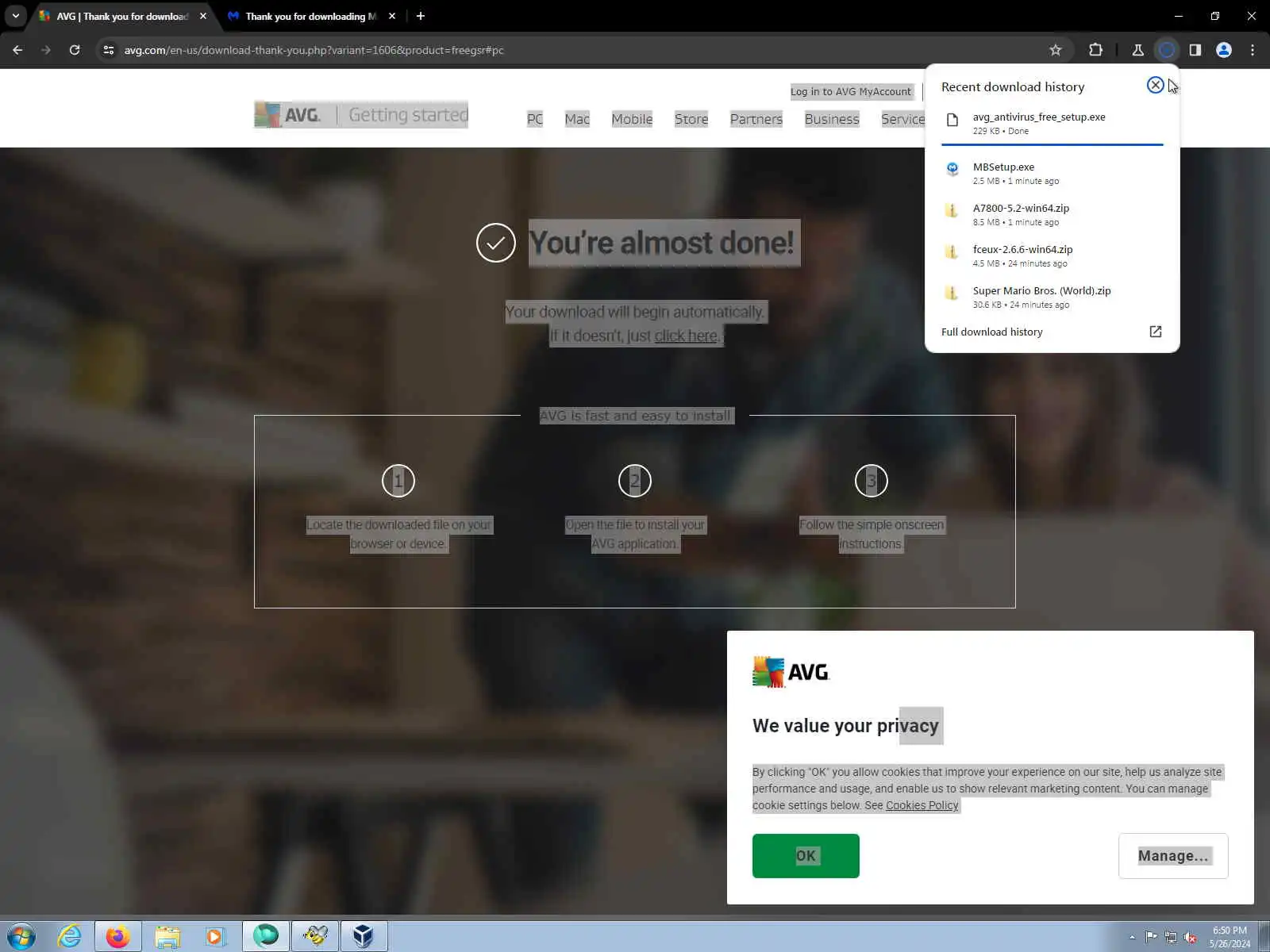
Task: Open full download history in new tab icon
Action: pyautogui.click(x=1155, y=332)
